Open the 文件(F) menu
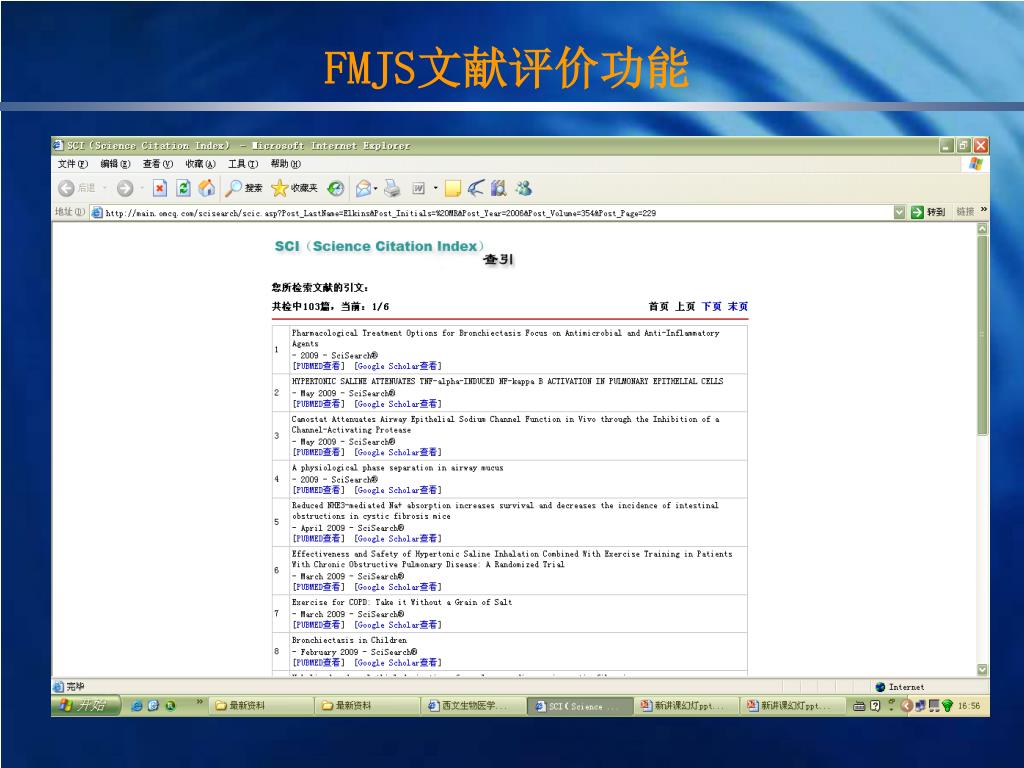The width and height of the screenshot is (1024, 768). tap(72, 164)
